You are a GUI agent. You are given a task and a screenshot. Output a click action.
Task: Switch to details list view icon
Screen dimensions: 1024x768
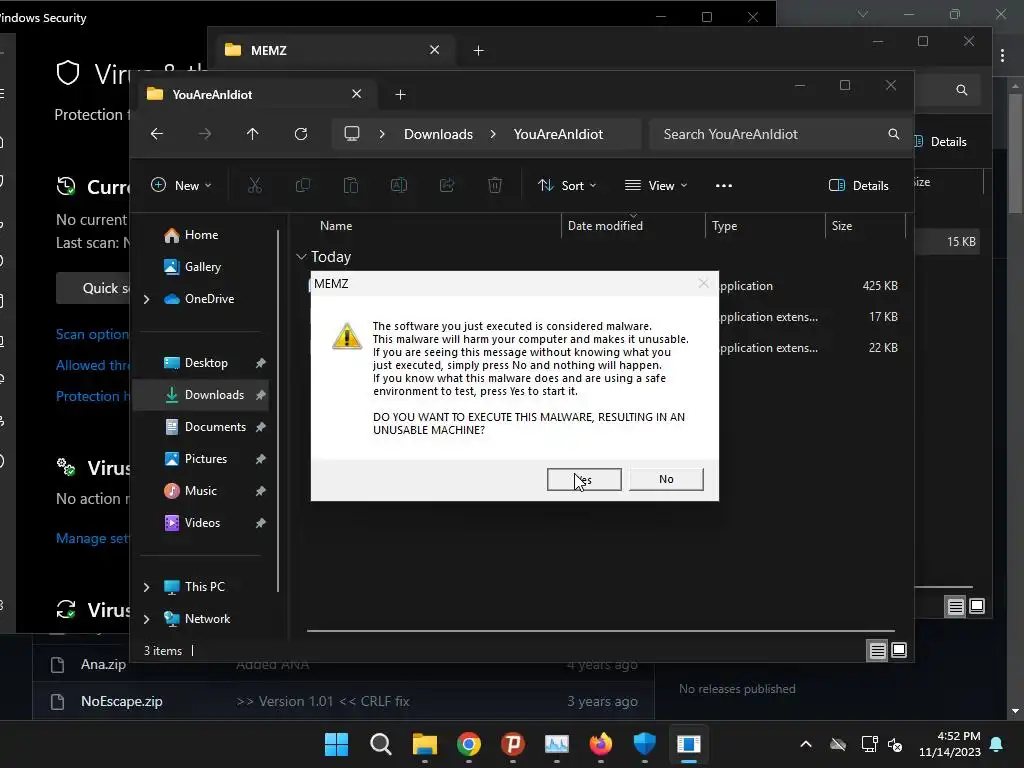point(878,650)
